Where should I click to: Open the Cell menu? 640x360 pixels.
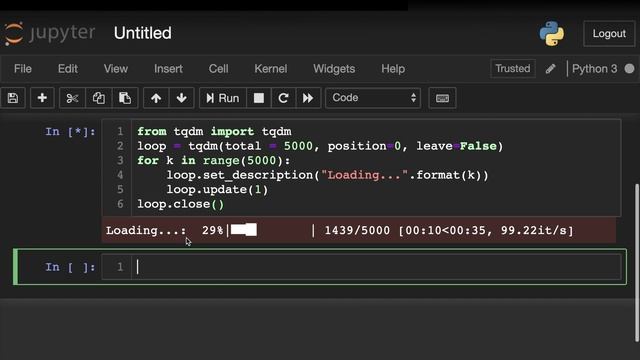218,69
